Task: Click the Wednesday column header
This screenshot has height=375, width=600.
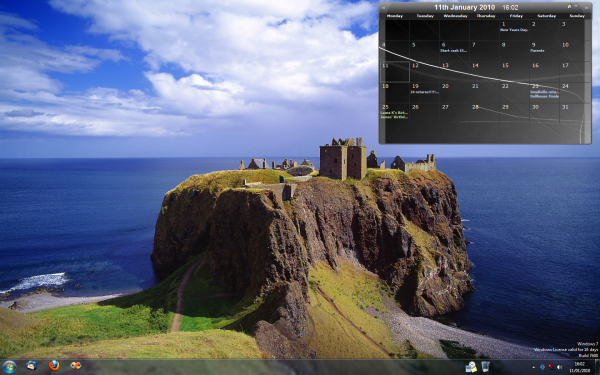Action: pos(455,16)
